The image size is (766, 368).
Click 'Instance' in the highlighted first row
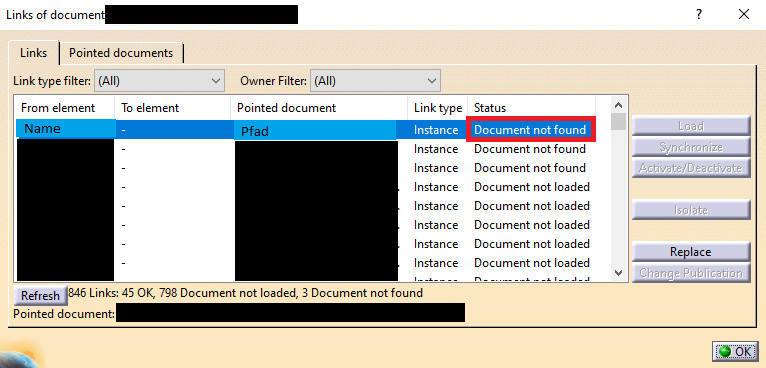click(x=436, y=130)
